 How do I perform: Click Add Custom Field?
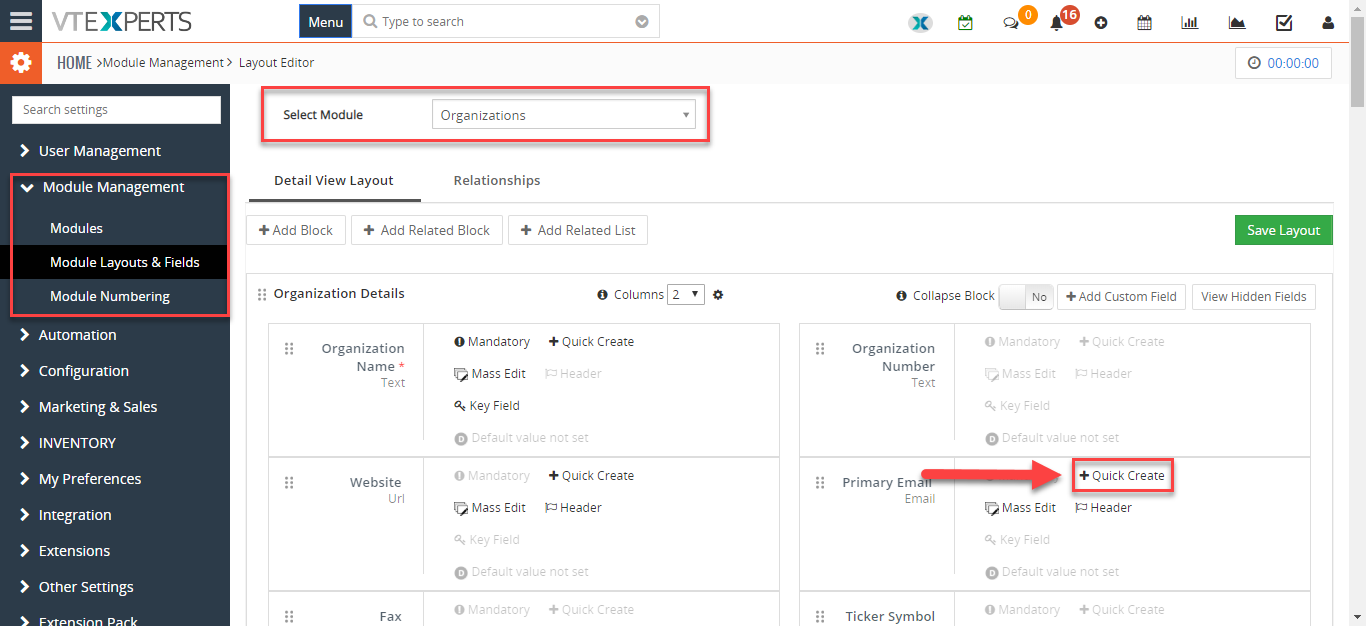[x=1121, y=297]
